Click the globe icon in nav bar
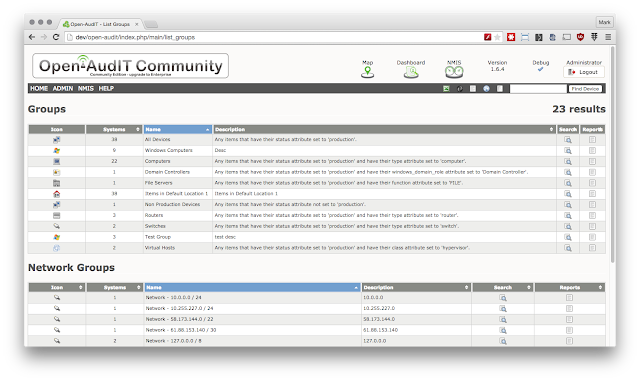 coord(486,89)
